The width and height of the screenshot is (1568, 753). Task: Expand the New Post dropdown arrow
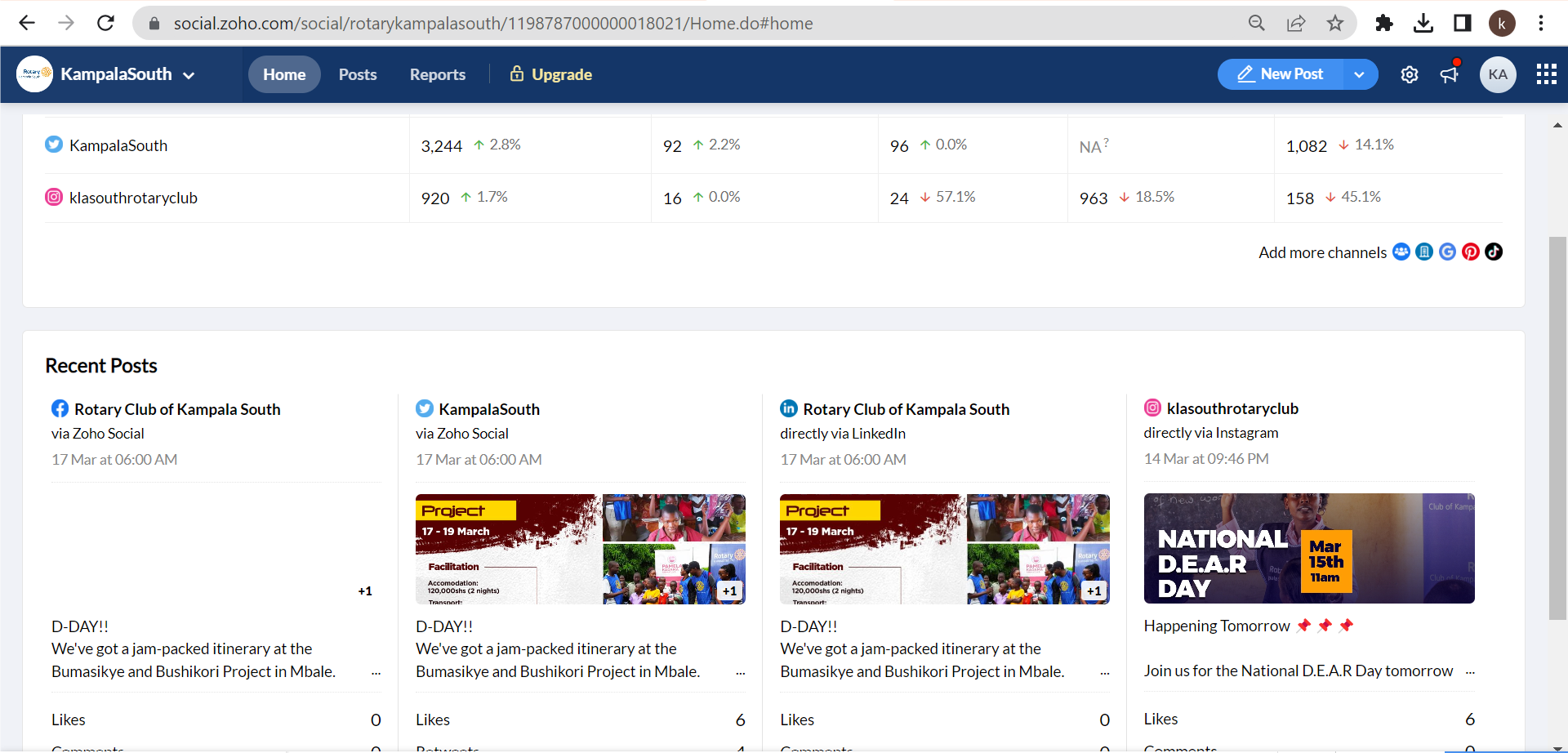(x=1360, y=74)
